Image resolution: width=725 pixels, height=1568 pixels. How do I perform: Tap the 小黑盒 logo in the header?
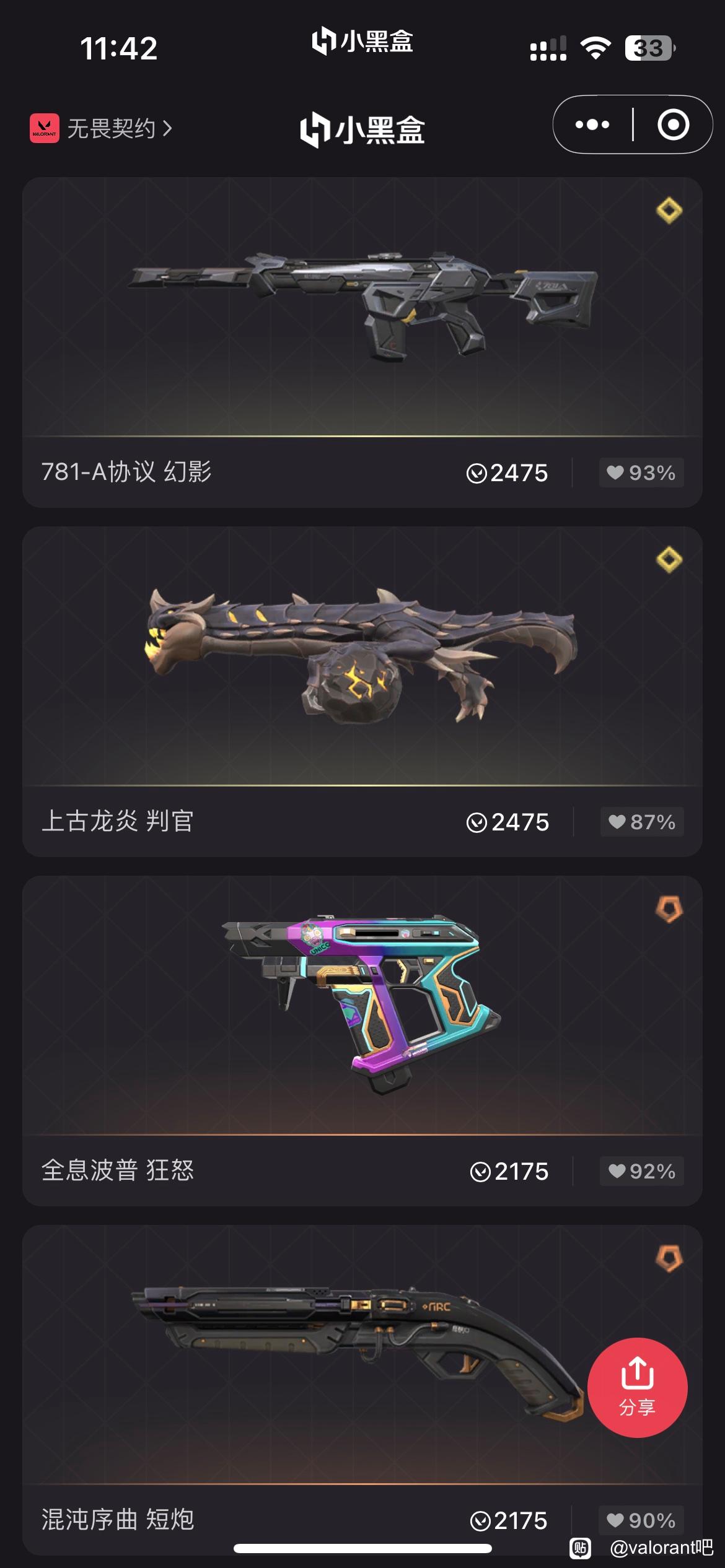click(x=362, y=129)
